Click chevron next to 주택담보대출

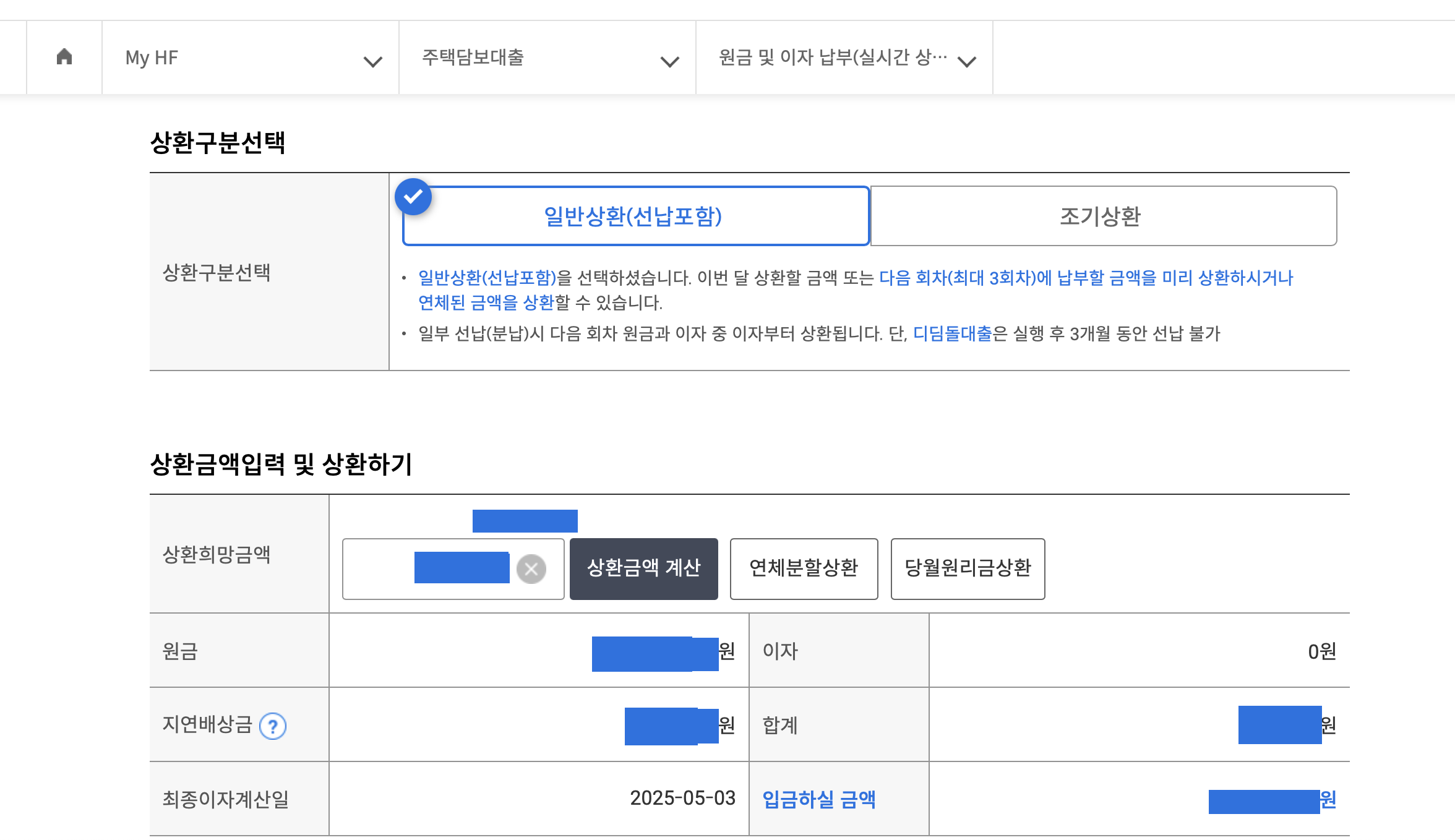click(669, 62)
